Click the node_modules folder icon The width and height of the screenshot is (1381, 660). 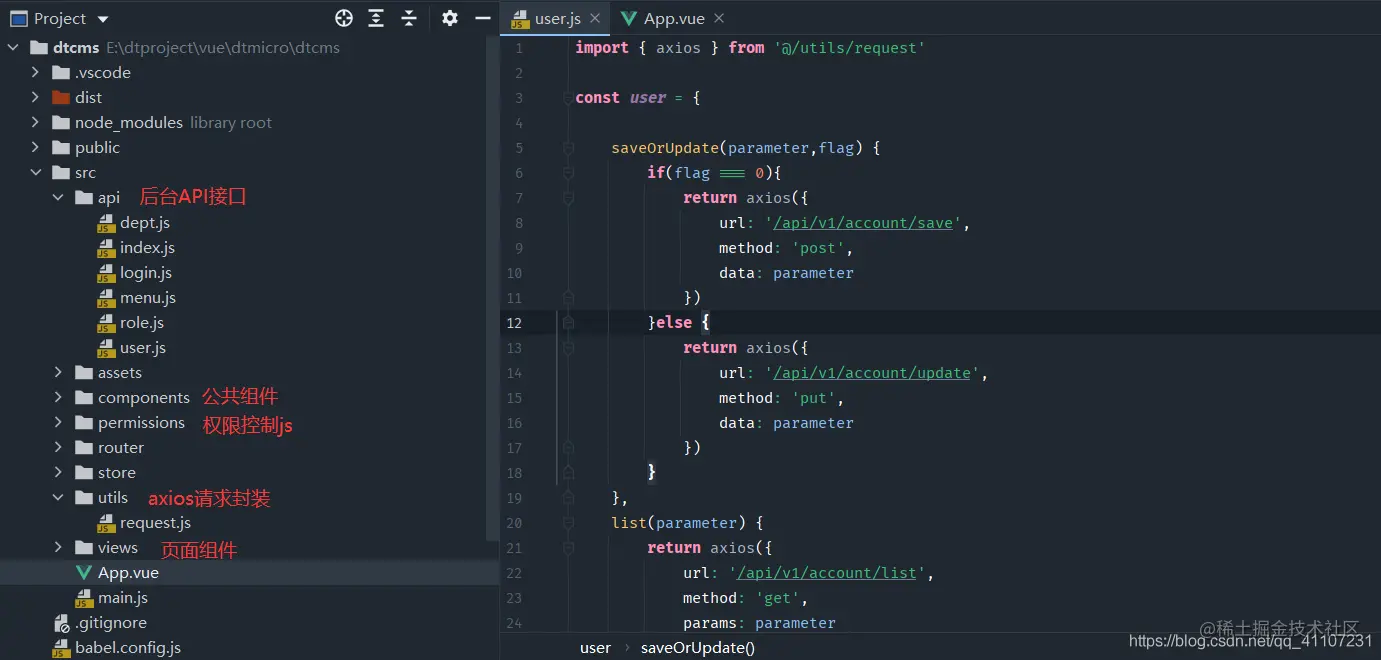[x=62, y=122]
